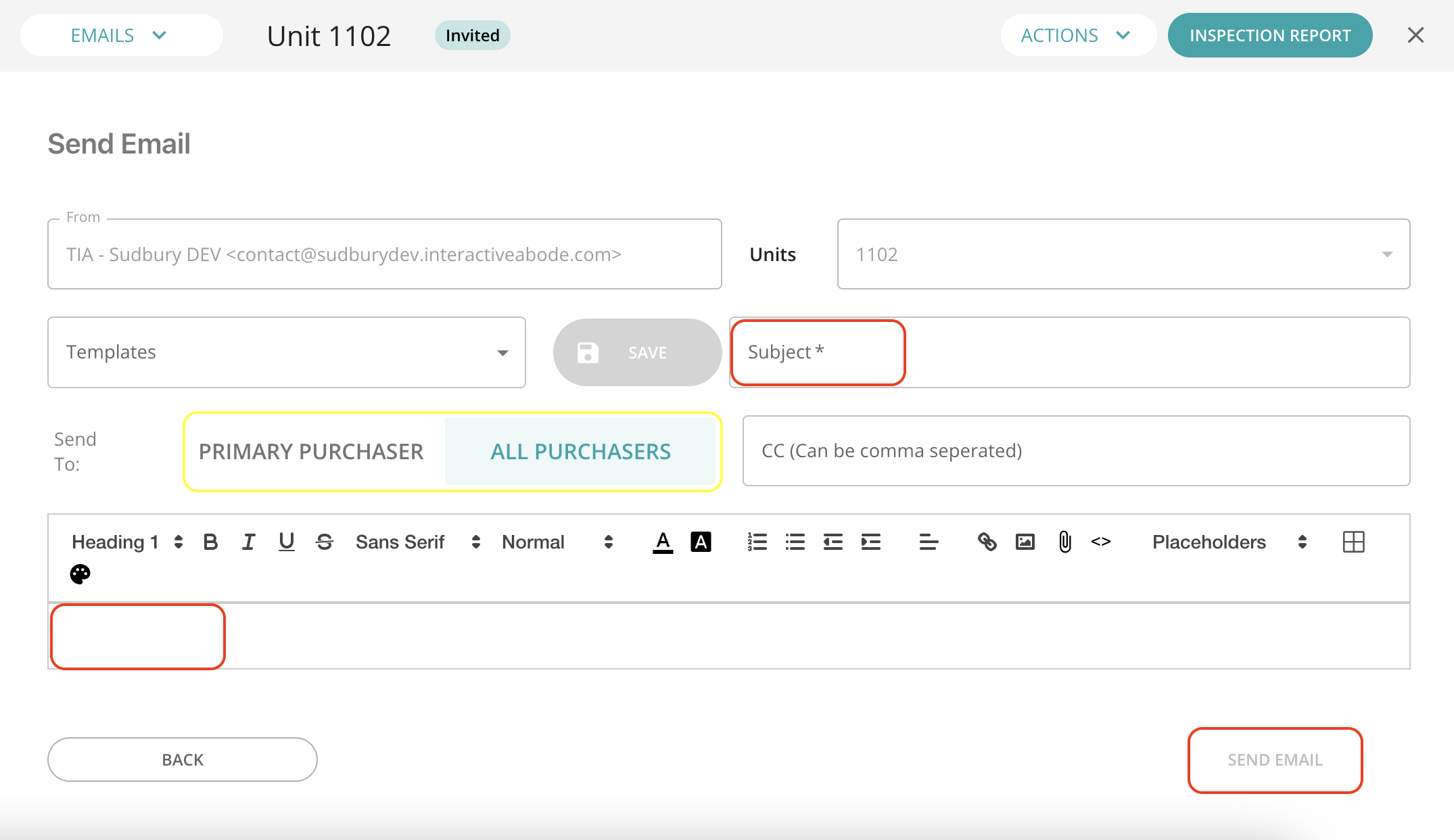The width and height of the screenshot is (1454, 840).
Task: Open text alignment options
Action: click(x=929, y=542)
